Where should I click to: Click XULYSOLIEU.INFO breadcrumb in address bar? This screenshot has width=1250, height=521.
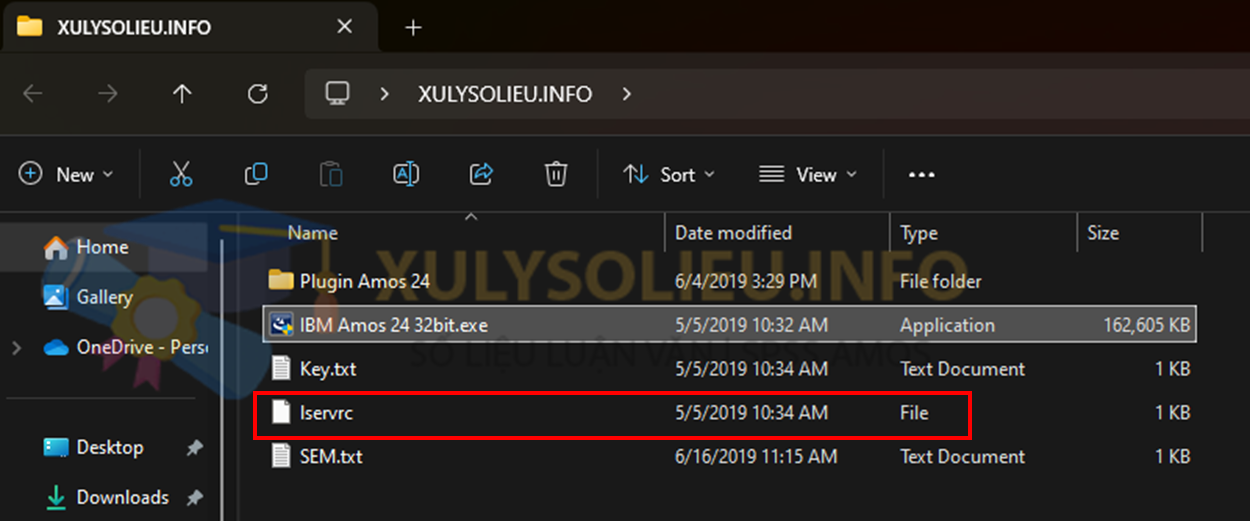[505, 94]
